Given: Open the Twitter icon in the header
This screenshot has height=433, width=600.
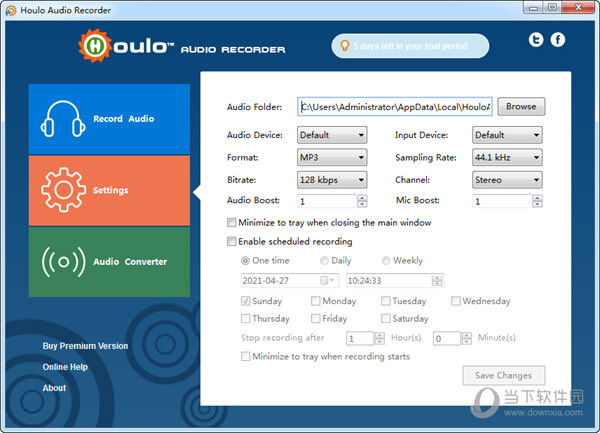Looking at the screenshot, I should pyautogui.click(x=536, y=40).
